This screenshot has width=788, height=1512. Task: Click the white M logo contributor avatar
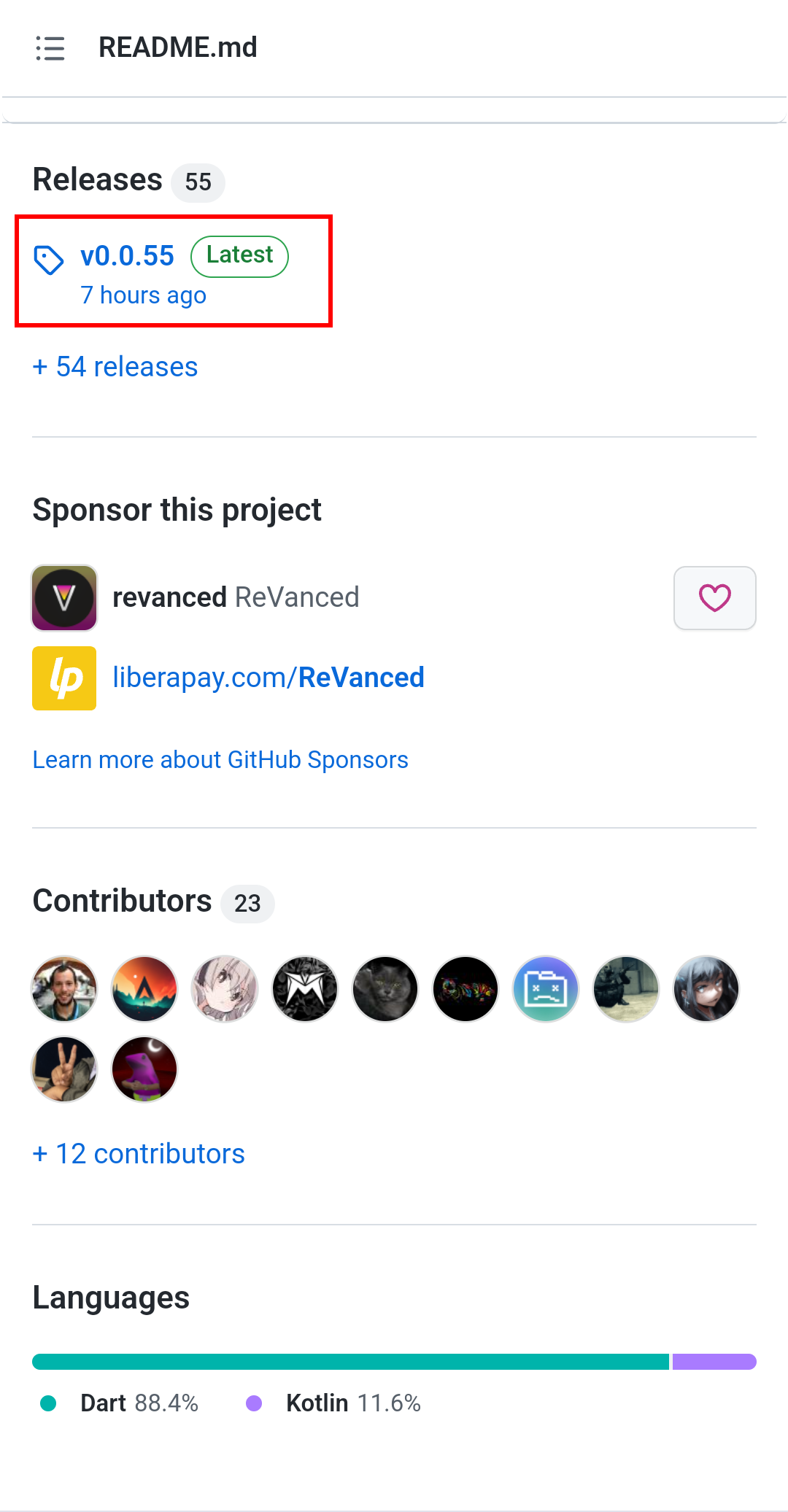point(305,989)
